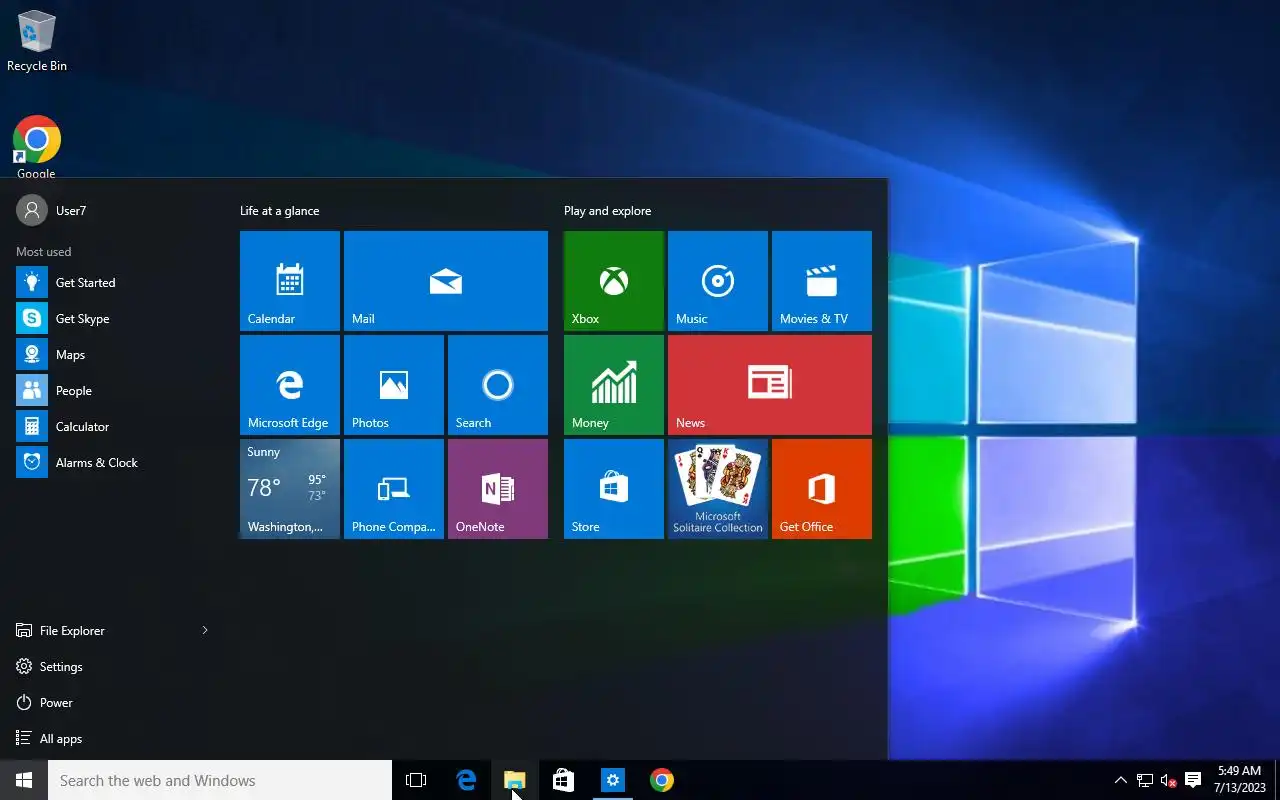Click the Play and explore group header

click(607, 211)
